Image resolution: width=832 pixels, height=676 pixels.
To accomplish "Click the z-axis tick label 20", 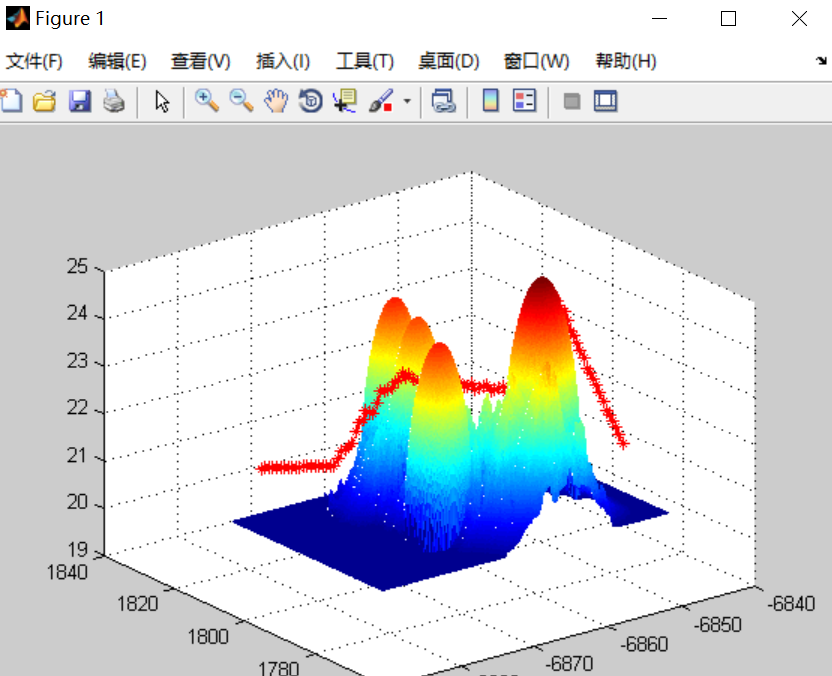I will pyautogui.click(x=77, y=502).
